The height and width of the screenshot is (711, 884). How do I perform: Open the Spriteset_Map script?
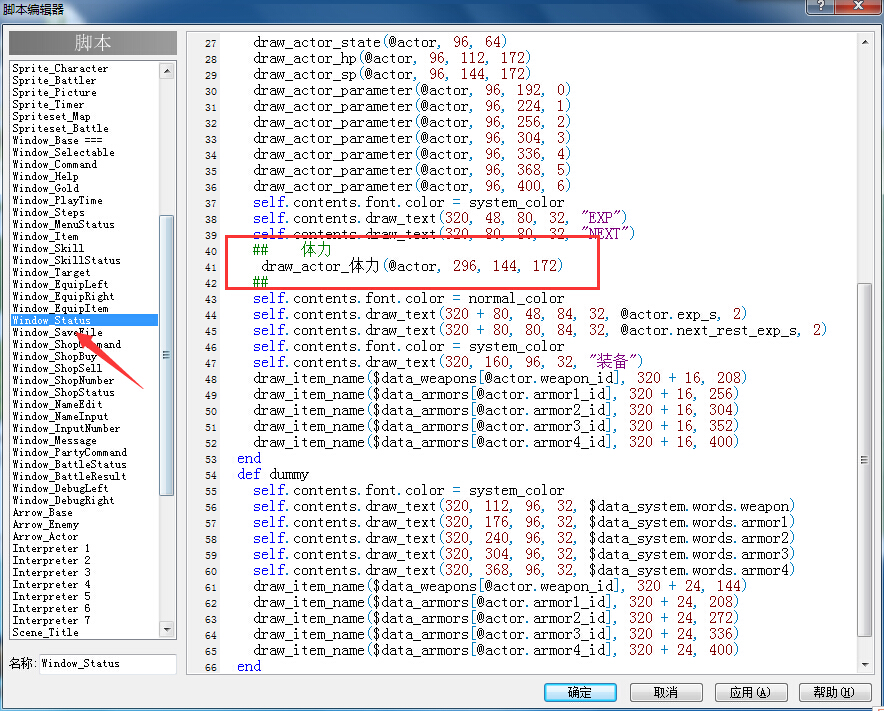coord(51,116)
